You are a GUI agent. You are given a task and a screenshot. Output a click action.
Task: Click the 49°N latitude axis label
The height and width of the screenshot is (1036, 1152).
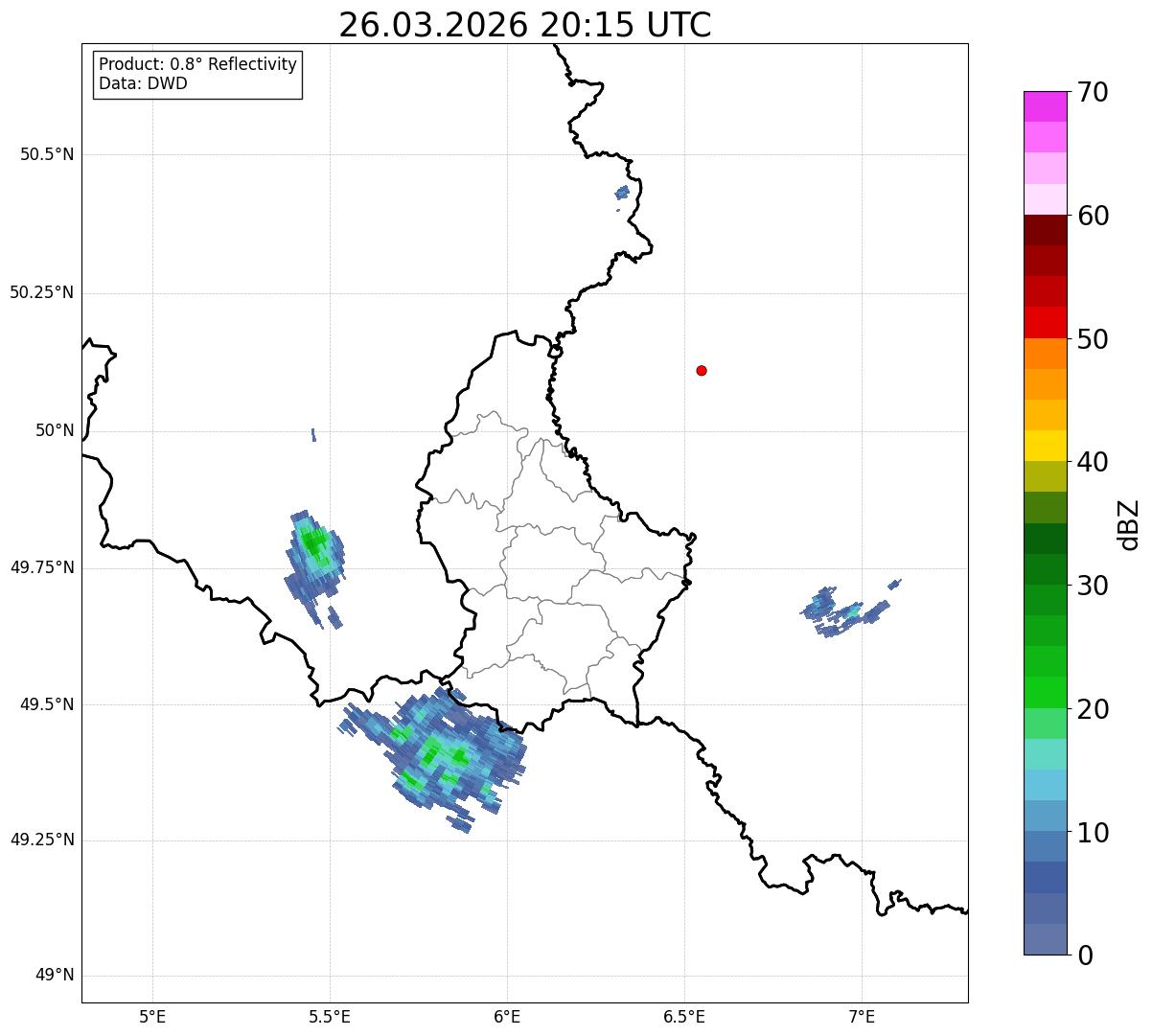(55, 976)
